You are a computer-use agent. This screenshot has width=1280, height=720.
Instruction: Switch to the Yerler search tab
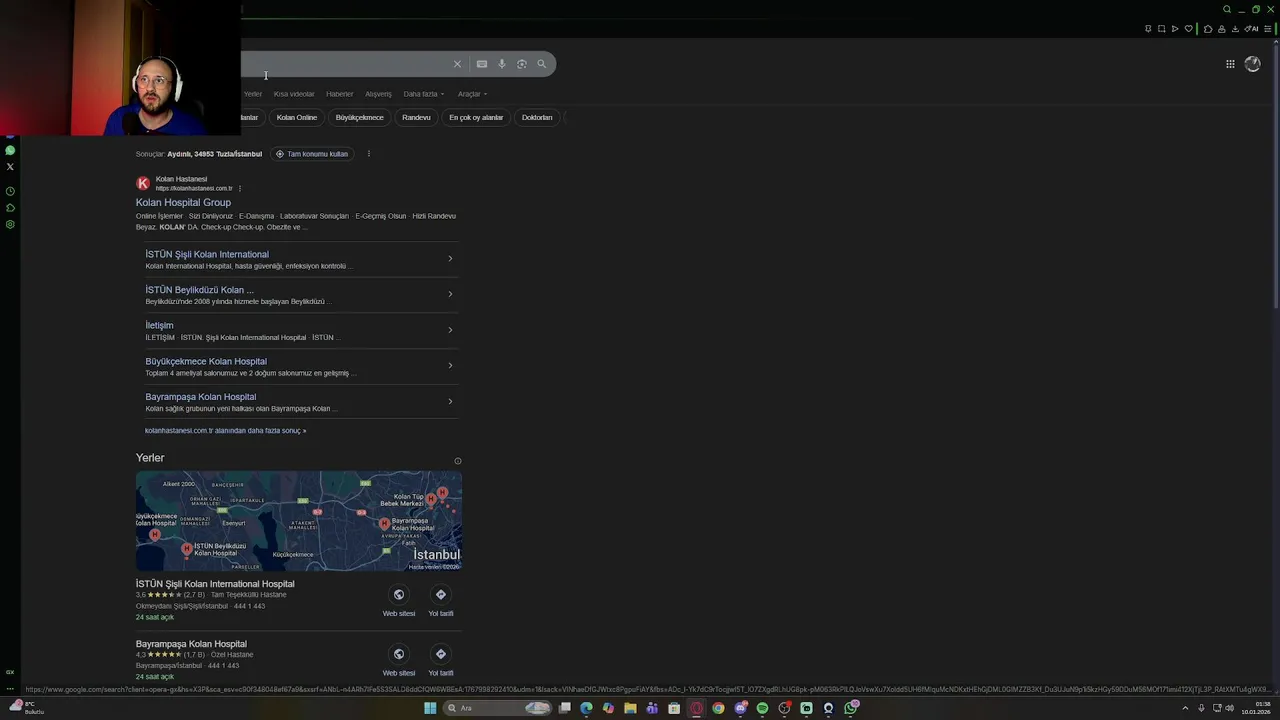253,94
